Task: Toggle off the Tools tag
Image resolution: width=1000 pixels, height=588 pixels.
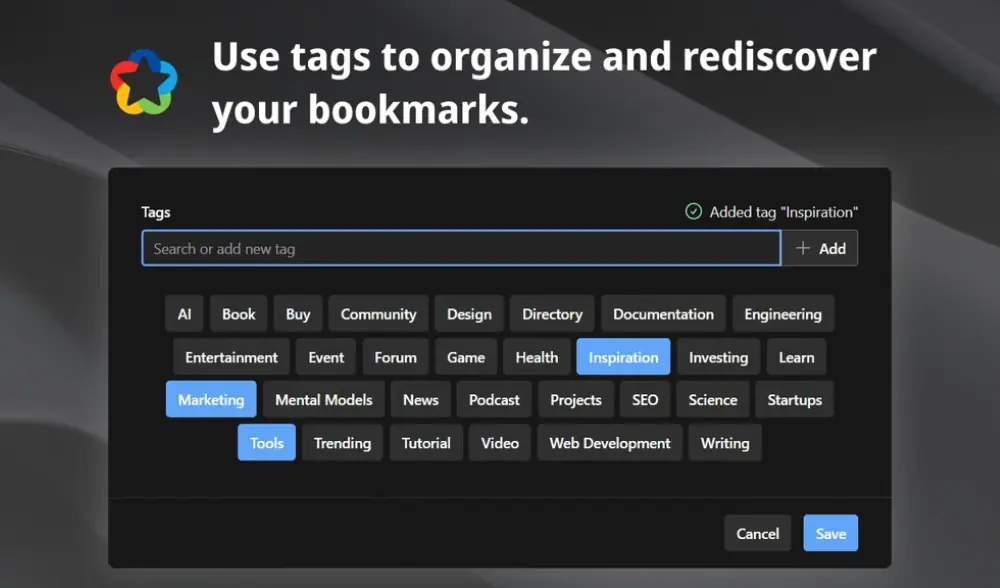Action: 266,443
